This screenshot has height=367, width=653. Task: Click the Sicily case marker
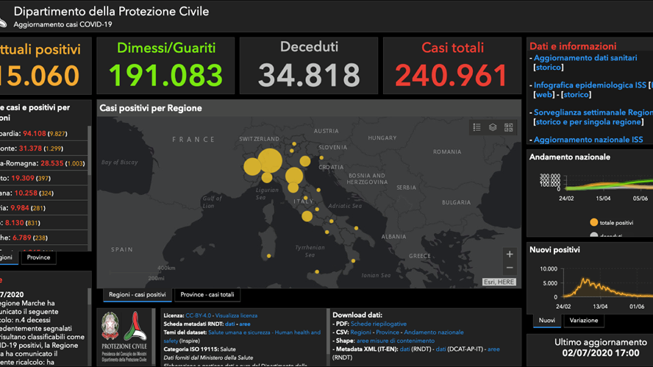(317, 272)
